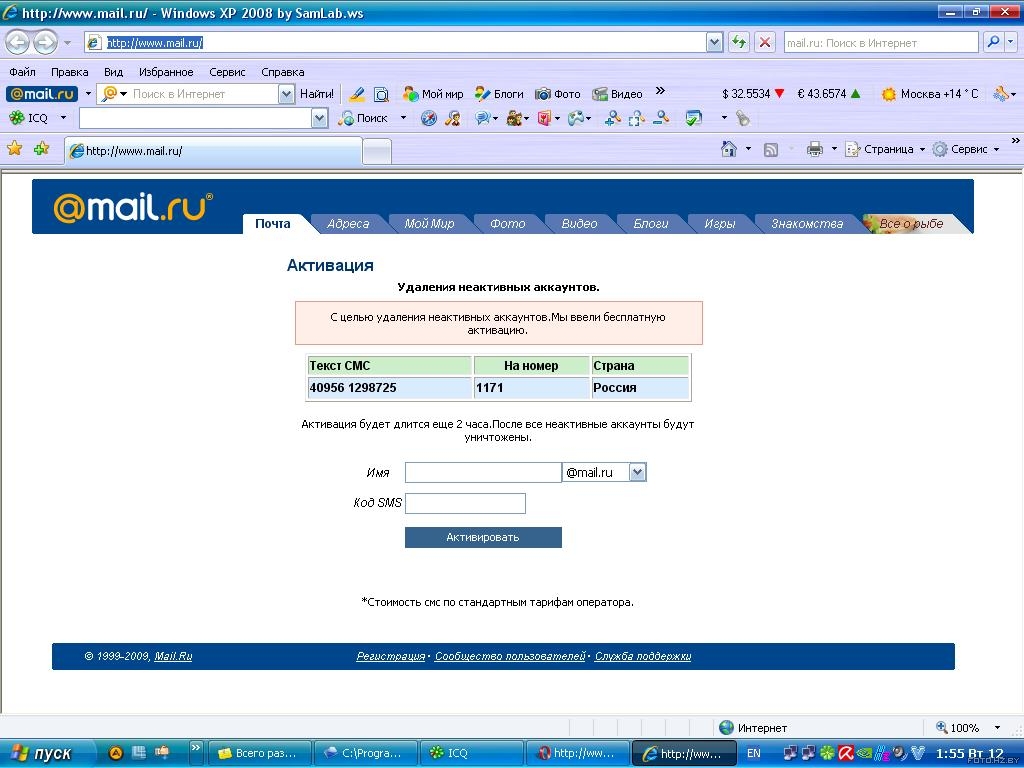Viewport: 1024px width, 768px height.
Task: Click the magnifier search button near address bar
Action: [x=993, y=42]
